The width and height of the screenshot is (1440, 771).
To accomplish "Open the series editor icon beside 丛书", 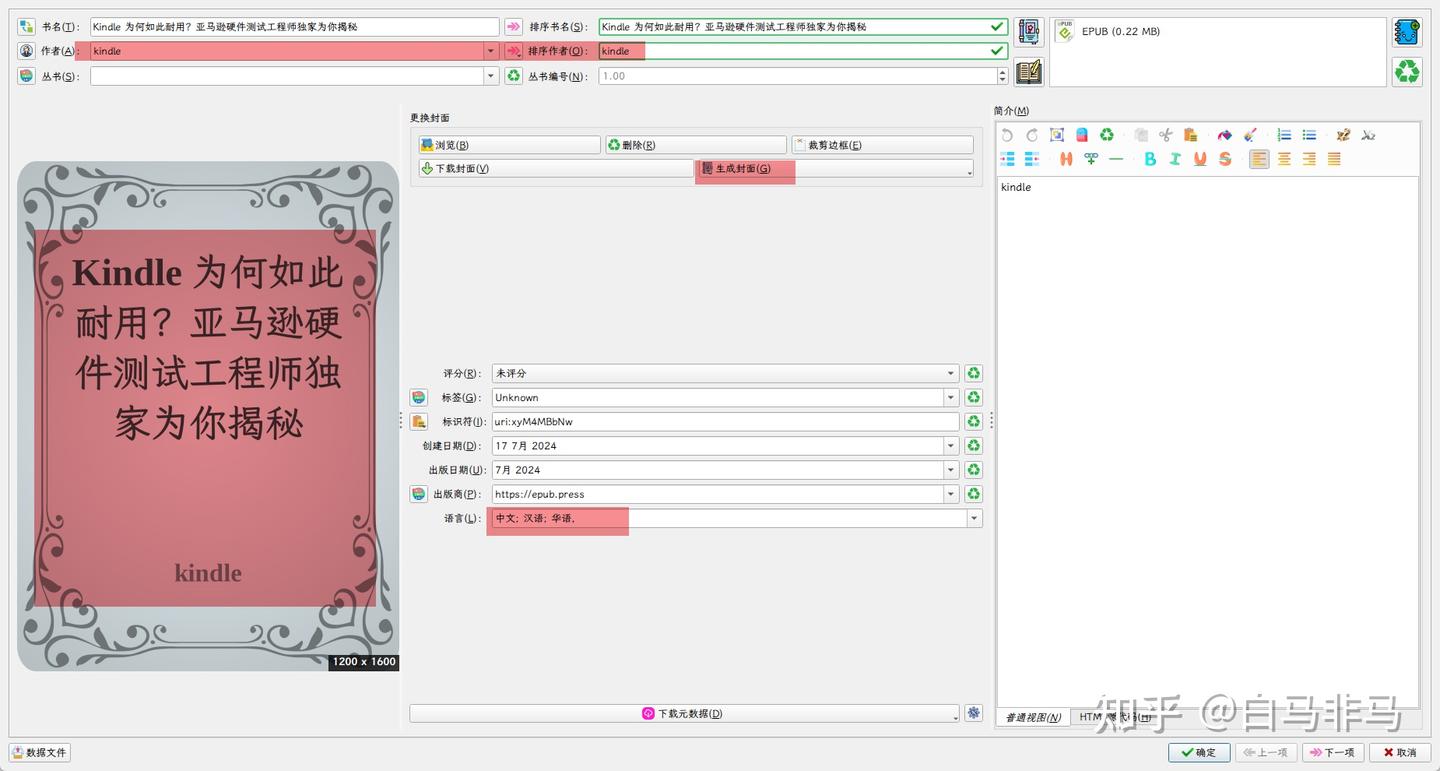I will coord(26,76).
